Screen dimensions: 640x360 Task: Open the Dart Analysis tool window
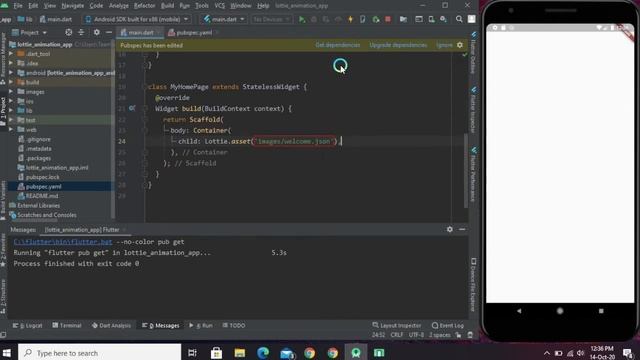coord(111,325)
